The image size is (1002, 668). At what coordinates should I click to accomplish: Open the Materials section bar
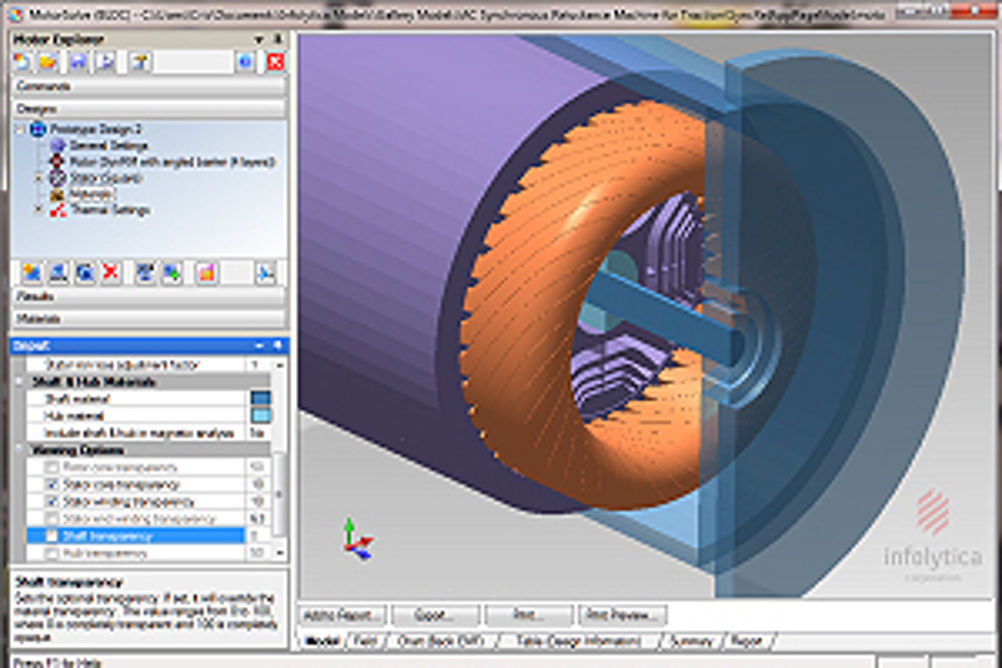149,319
